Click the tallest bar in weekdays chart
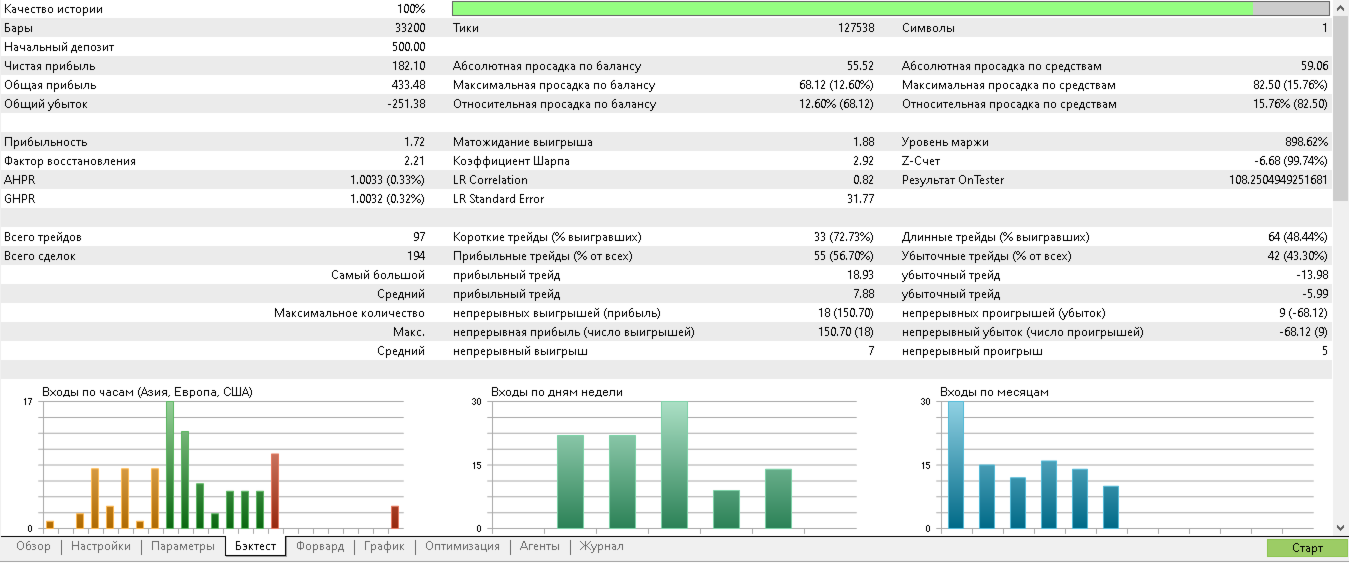Image resolution: width=1349 pixels, height=563 pixels. 674,465
